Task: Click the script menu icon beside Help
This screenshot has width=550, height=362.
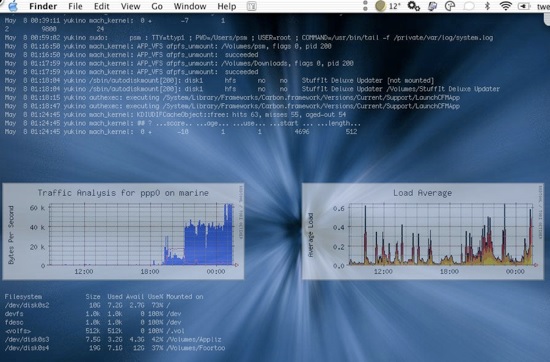Action: (x=251, y=6)
